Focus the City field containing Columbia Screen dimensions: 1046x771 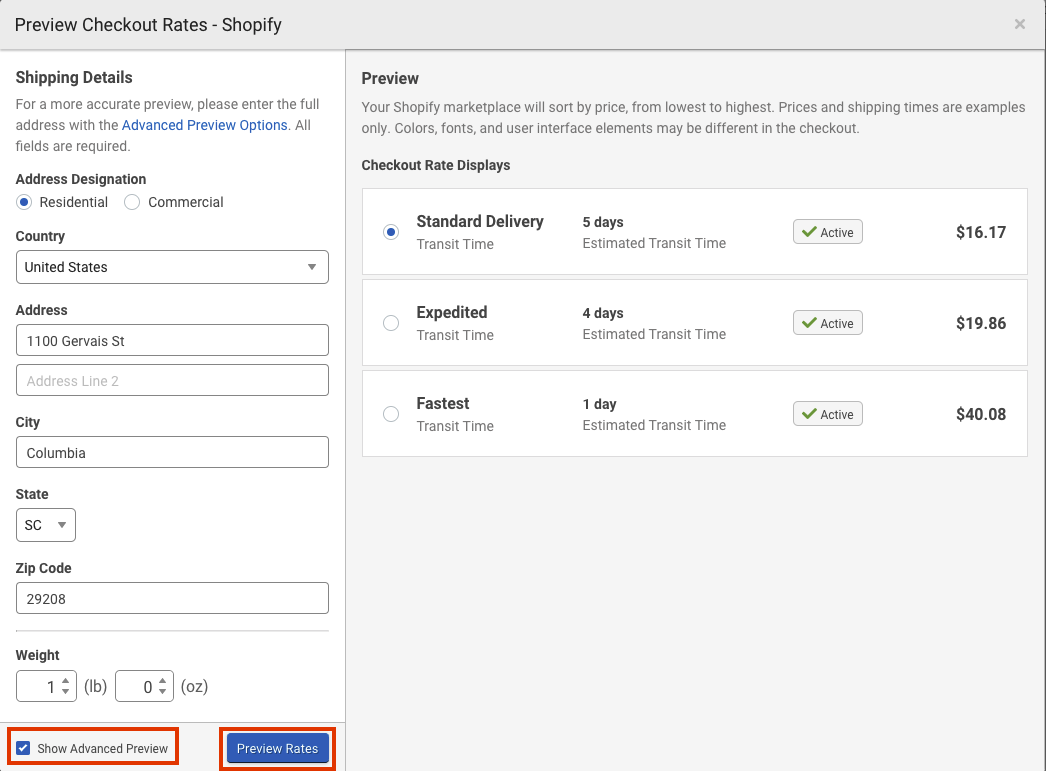click(172, 452)
